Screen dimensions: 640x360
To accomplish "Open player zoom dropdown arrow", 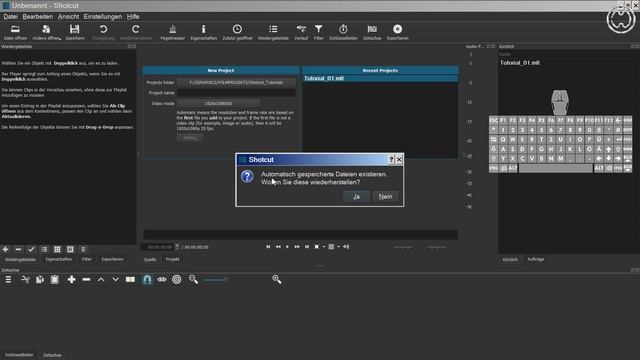I will point(324,247).
